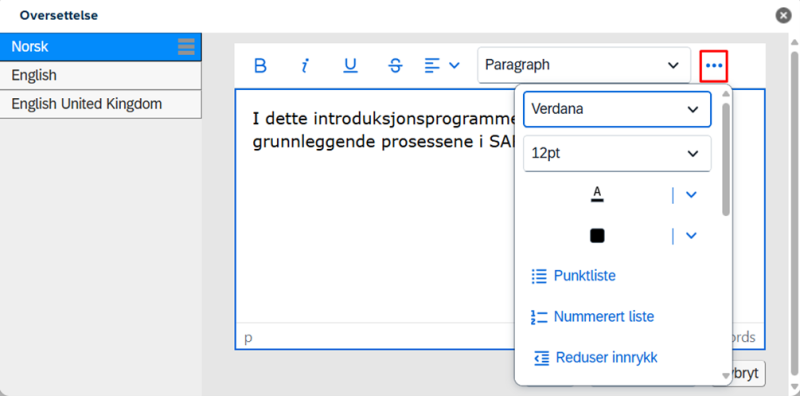Open the Verdana font family dropdown

tap(617, 109)
